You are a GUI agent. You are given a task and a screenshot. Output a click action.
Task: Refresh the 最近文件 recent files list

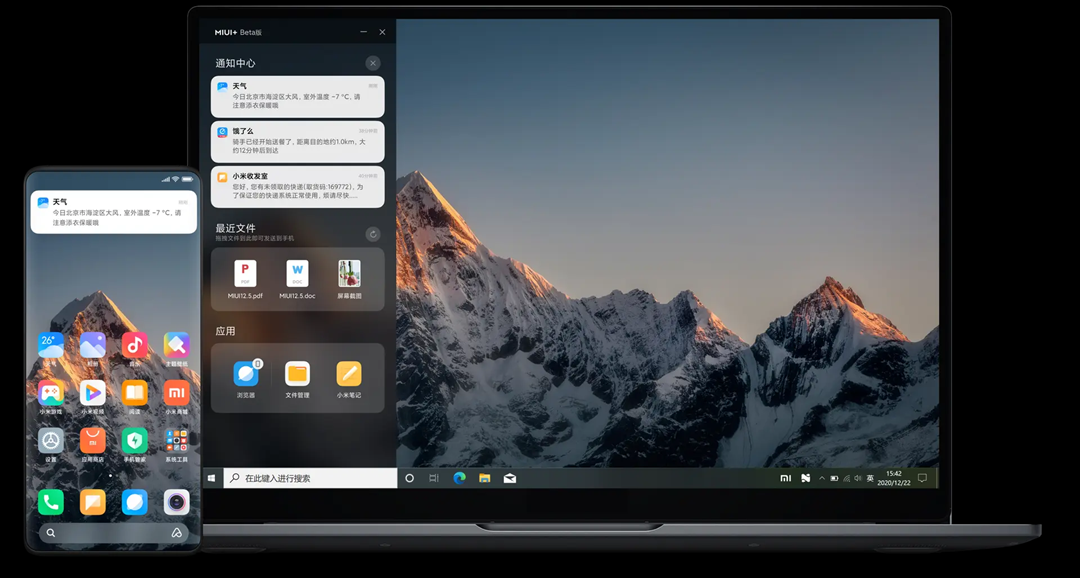coord(373,234)
